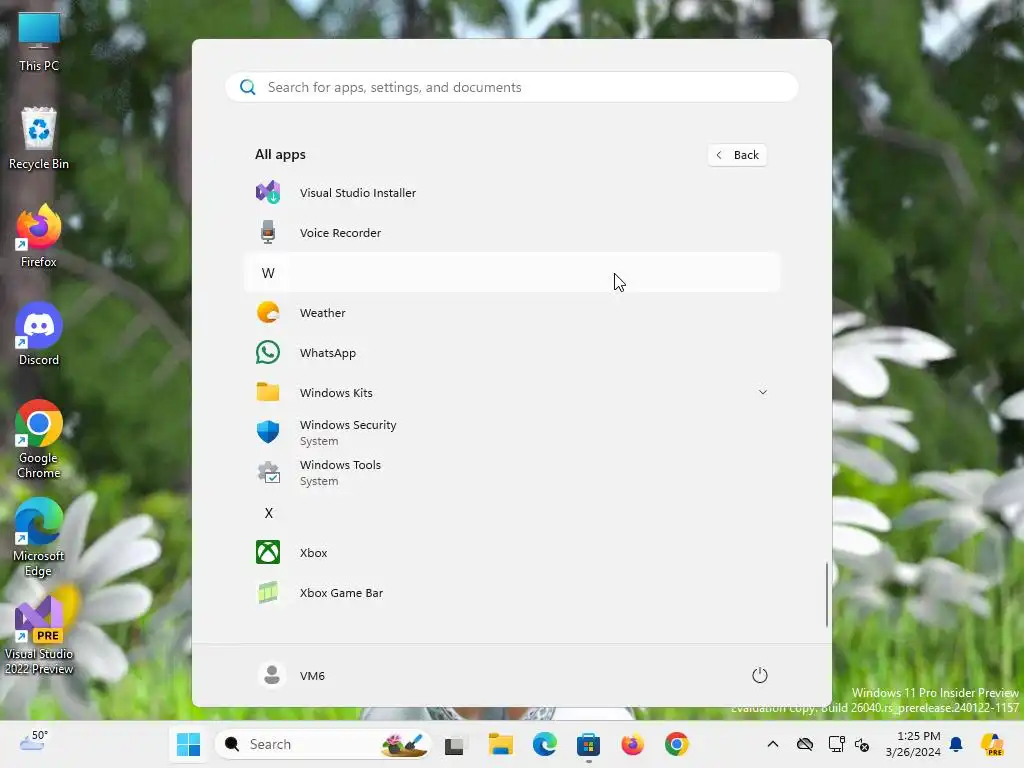Go Back from All apps
Image resolution: width=1024 pixels, height=768 pixels.
point(737,155)
